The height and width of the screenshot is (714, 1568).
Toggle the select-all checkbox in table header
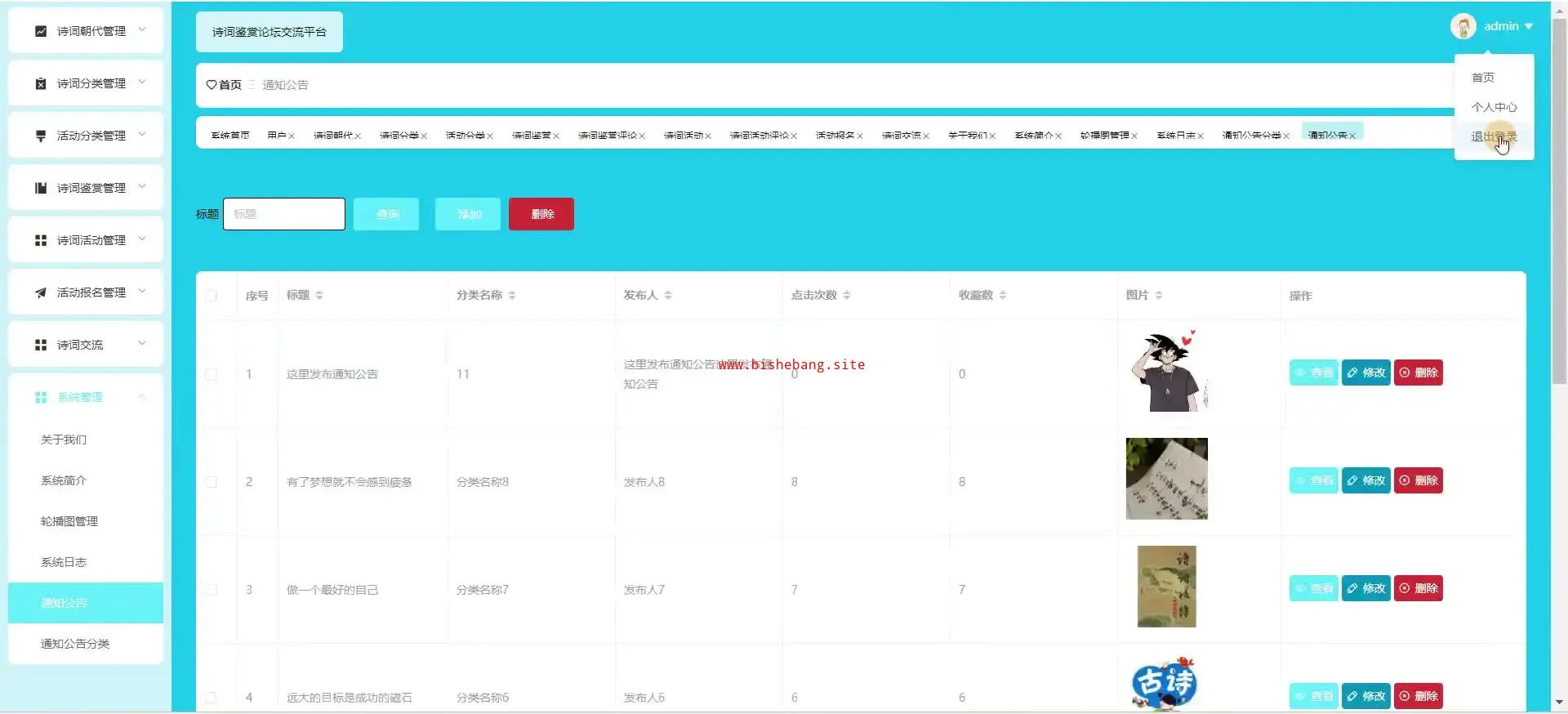211,296
